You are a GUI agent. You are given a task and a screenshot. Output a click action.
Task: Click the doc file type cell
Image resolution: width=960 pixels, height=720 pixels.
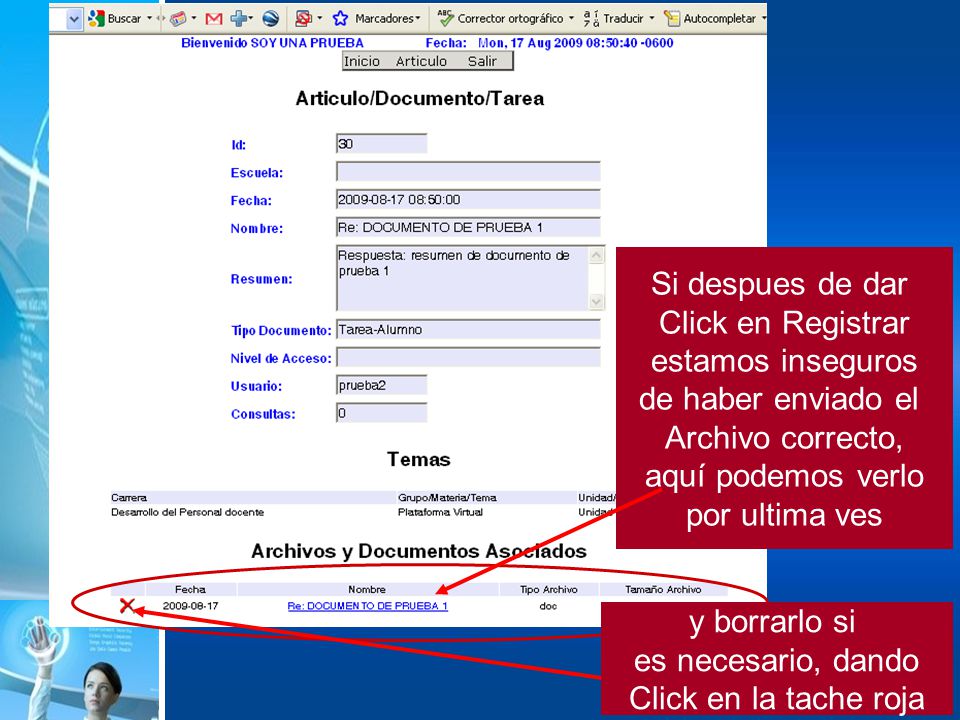click(x=548, y=606)
